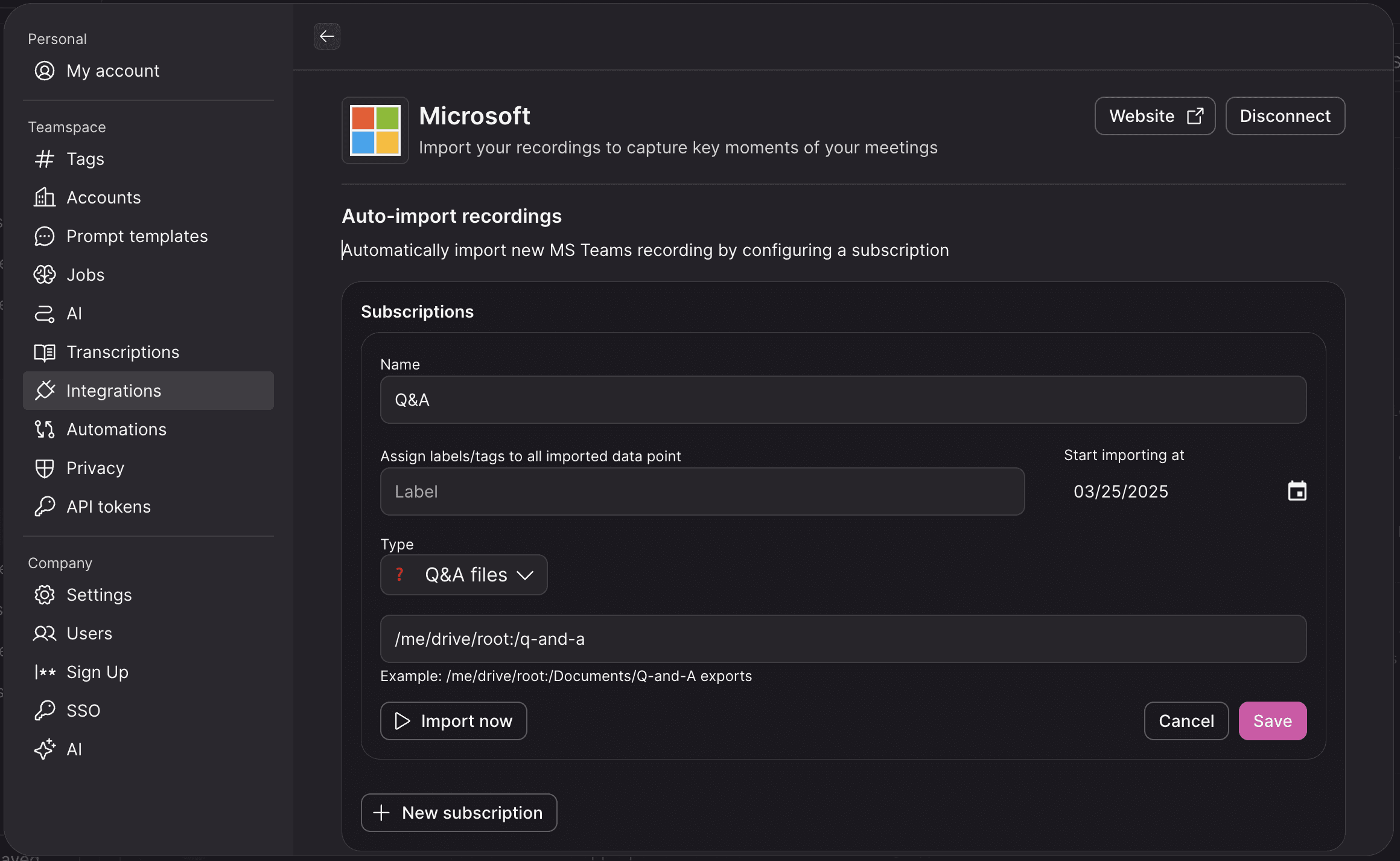The image size is (1400, 861).
Task: Click the back arrow button
Action: tap(326, 36)
